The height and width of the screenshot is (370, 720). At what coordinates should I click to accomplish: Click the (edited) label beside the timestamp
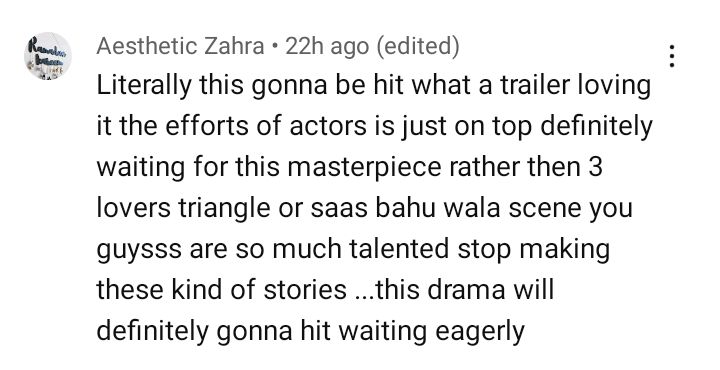click(x=418, y=46)
